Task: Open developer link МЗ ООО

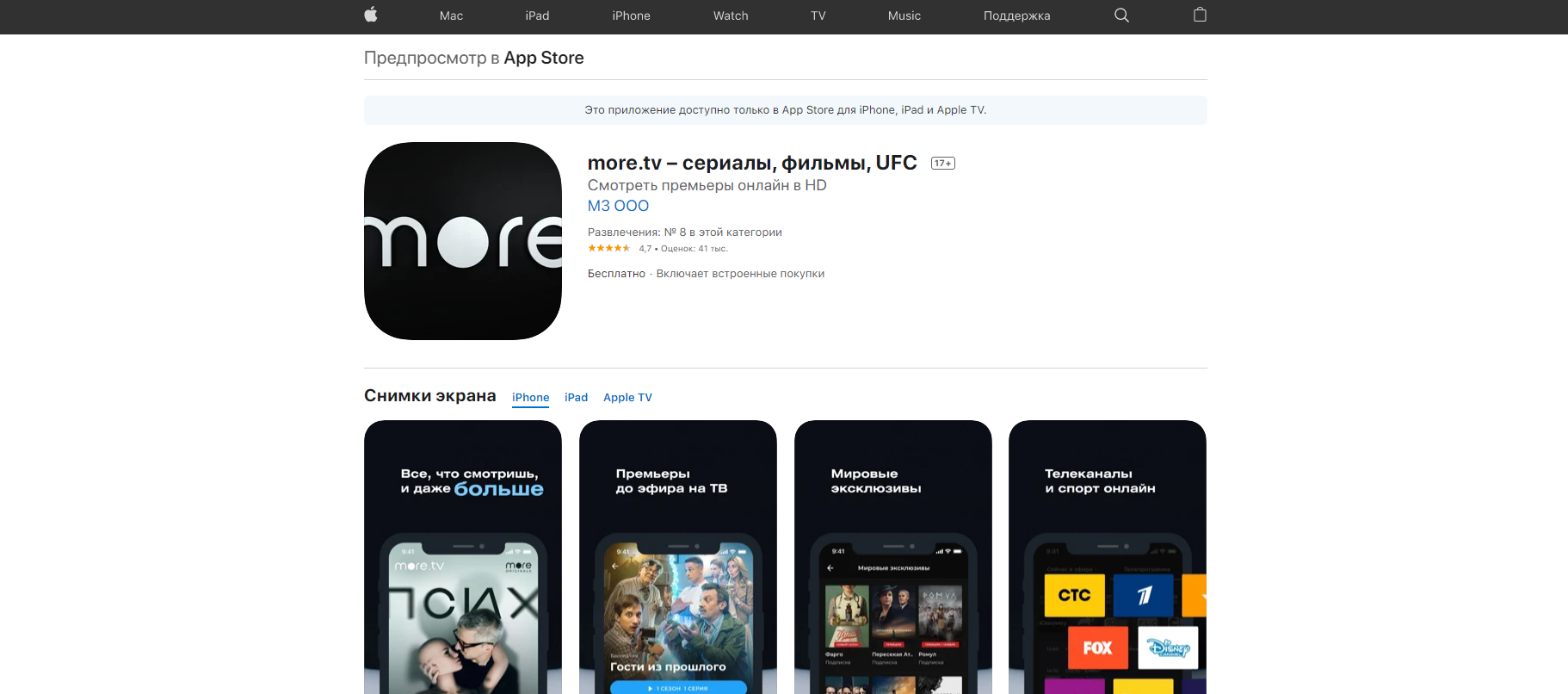Action: coord(618,206)
